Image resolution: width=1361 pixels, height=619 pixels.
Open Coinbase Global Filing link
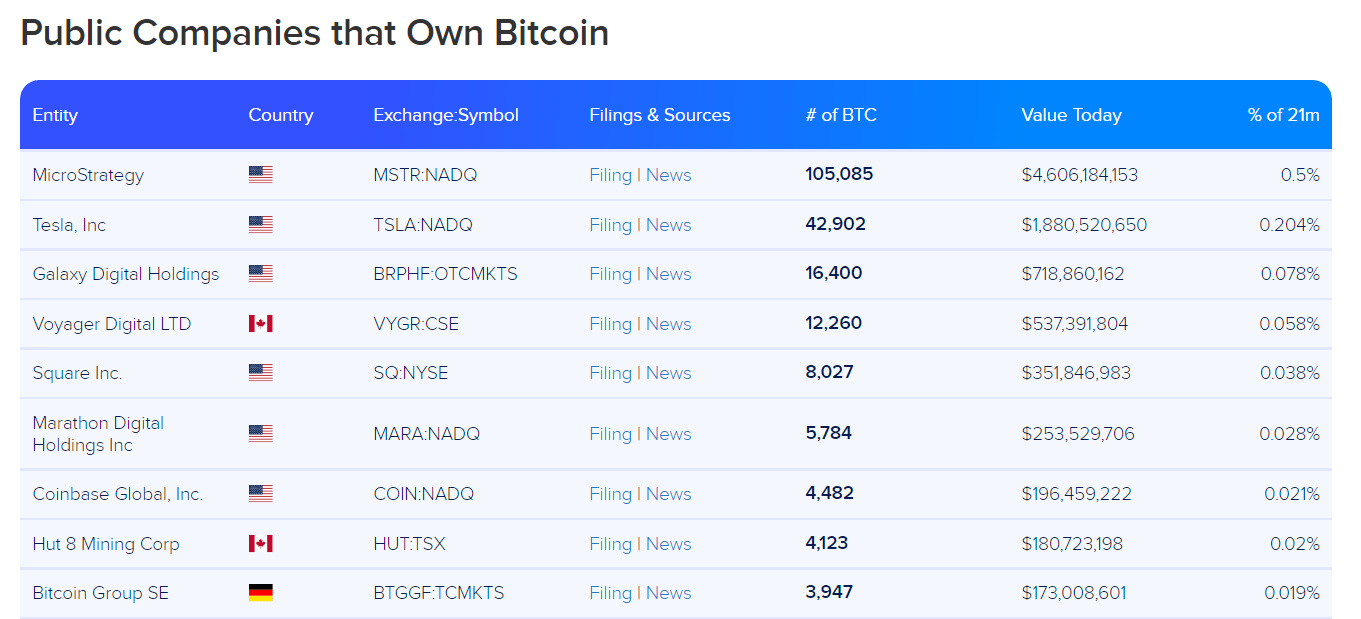point(610,494)
